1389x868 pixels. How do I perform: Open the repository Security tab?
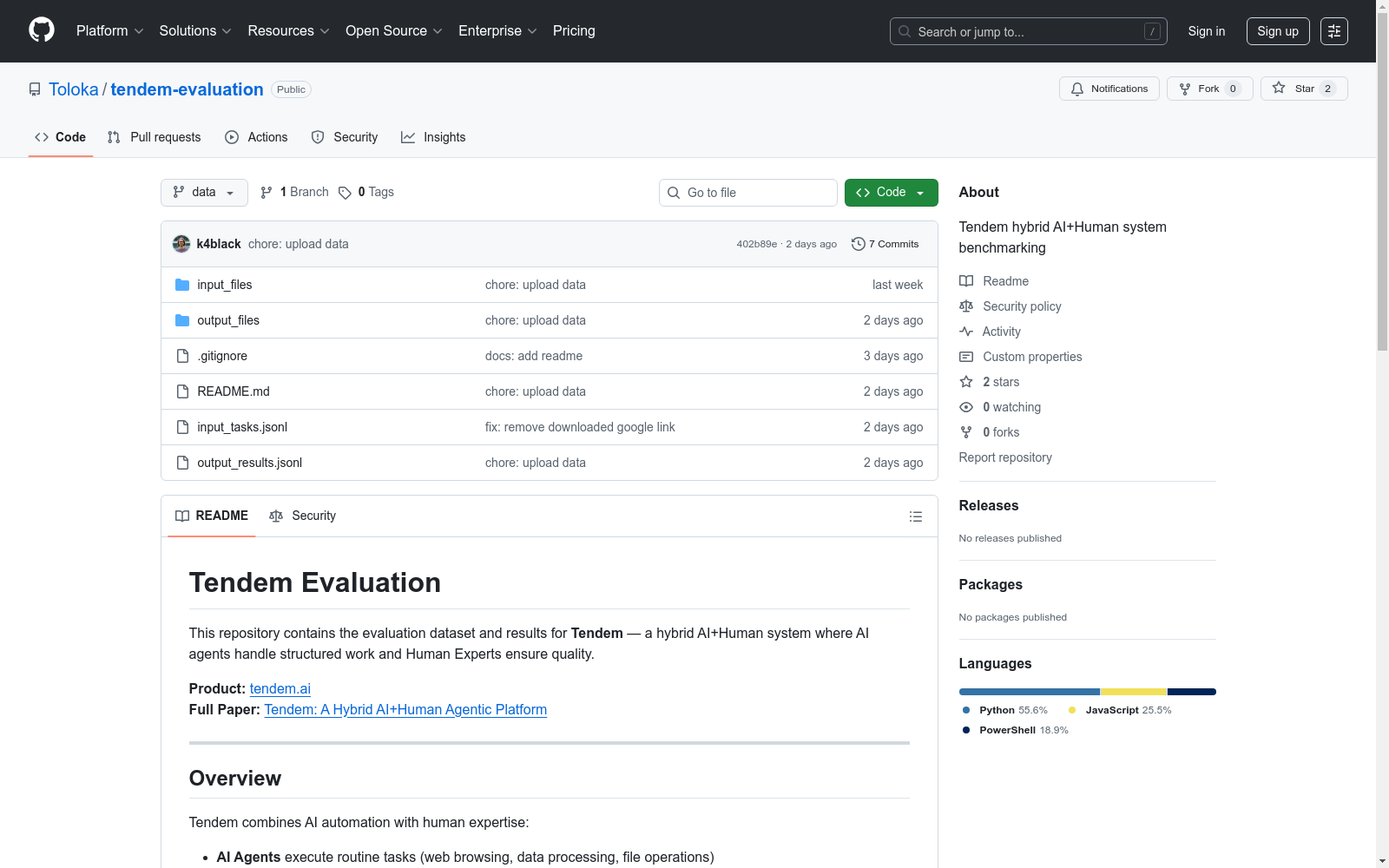point(345,137)
